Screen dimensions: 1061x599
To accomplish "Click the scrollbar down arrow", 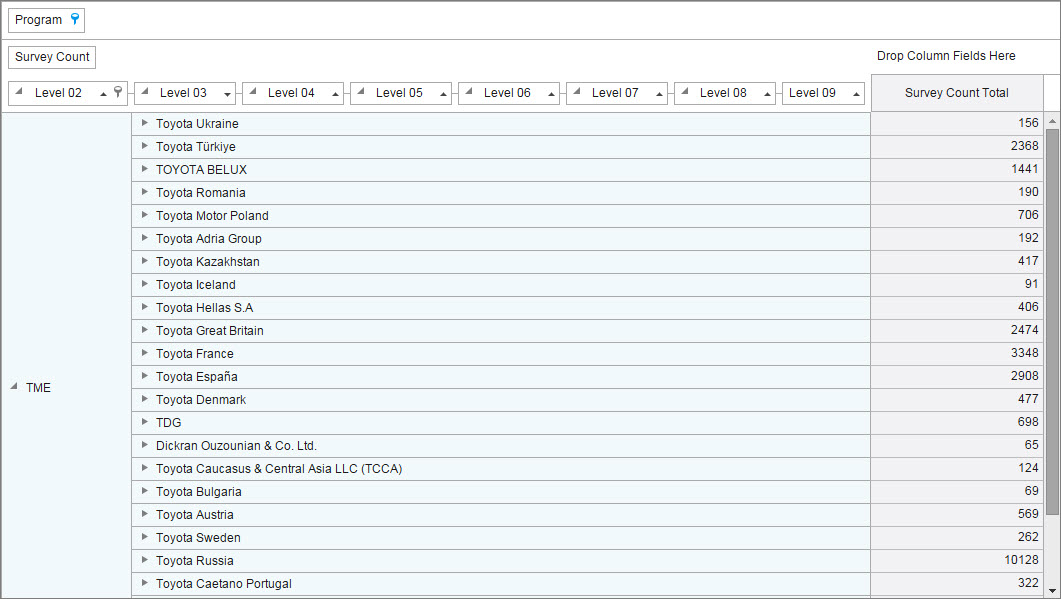I will 1052,591.
